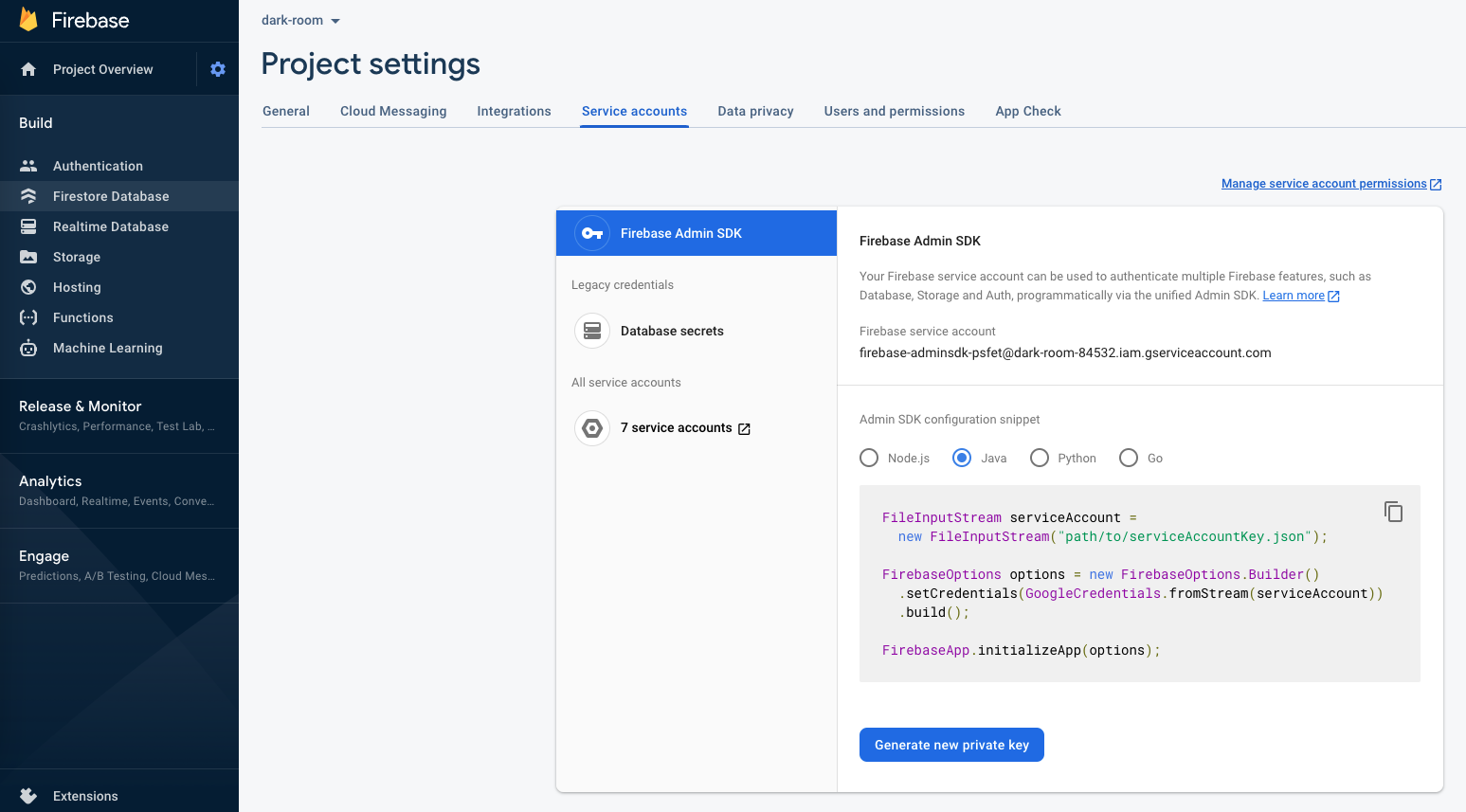The width and height of the screenshot is (1466, 812).
Task: Open the dark-room project dropdown
Action: point(301,20)
